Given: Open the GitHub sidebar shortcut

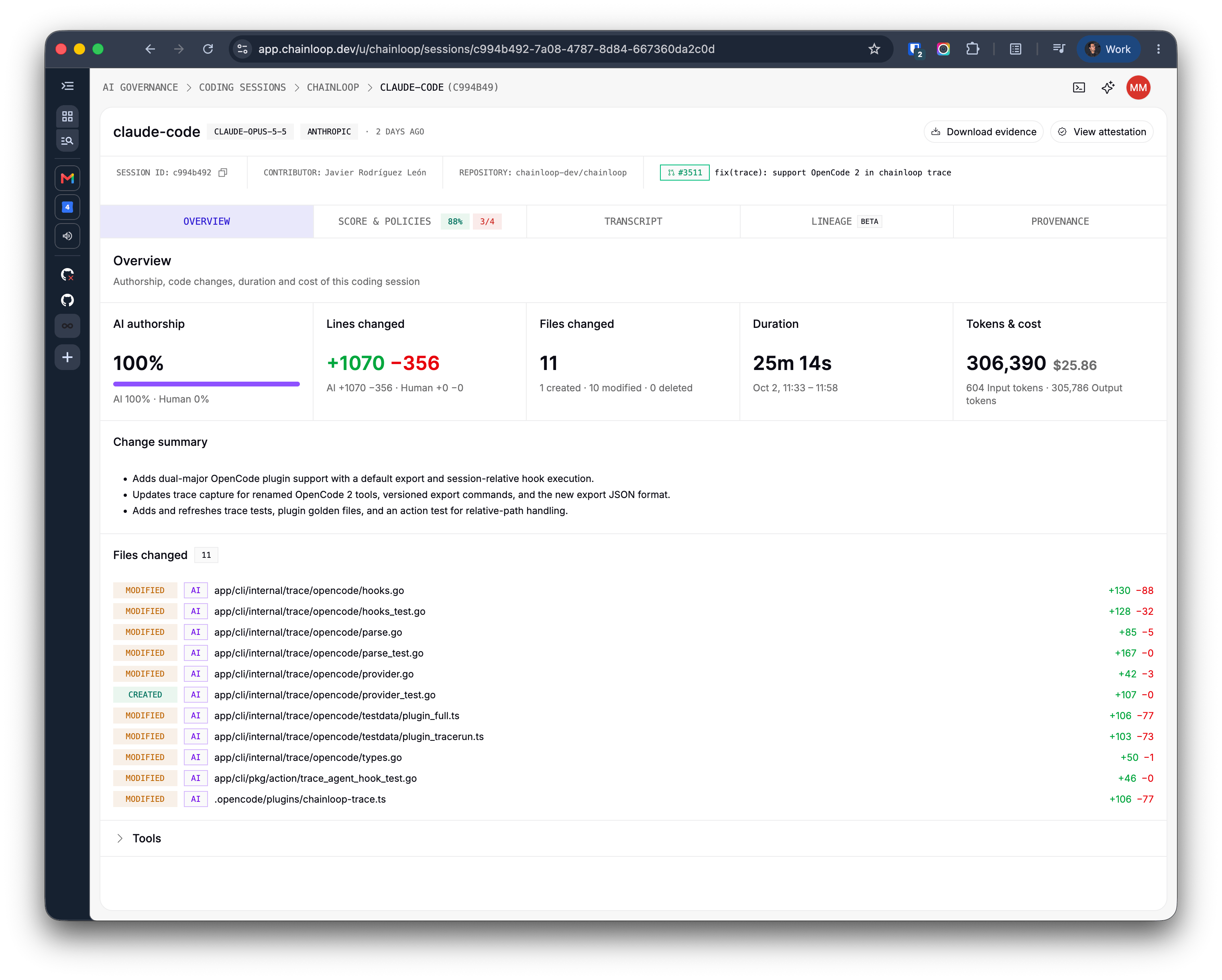Looking at the screenshot, I should (67, 300).
